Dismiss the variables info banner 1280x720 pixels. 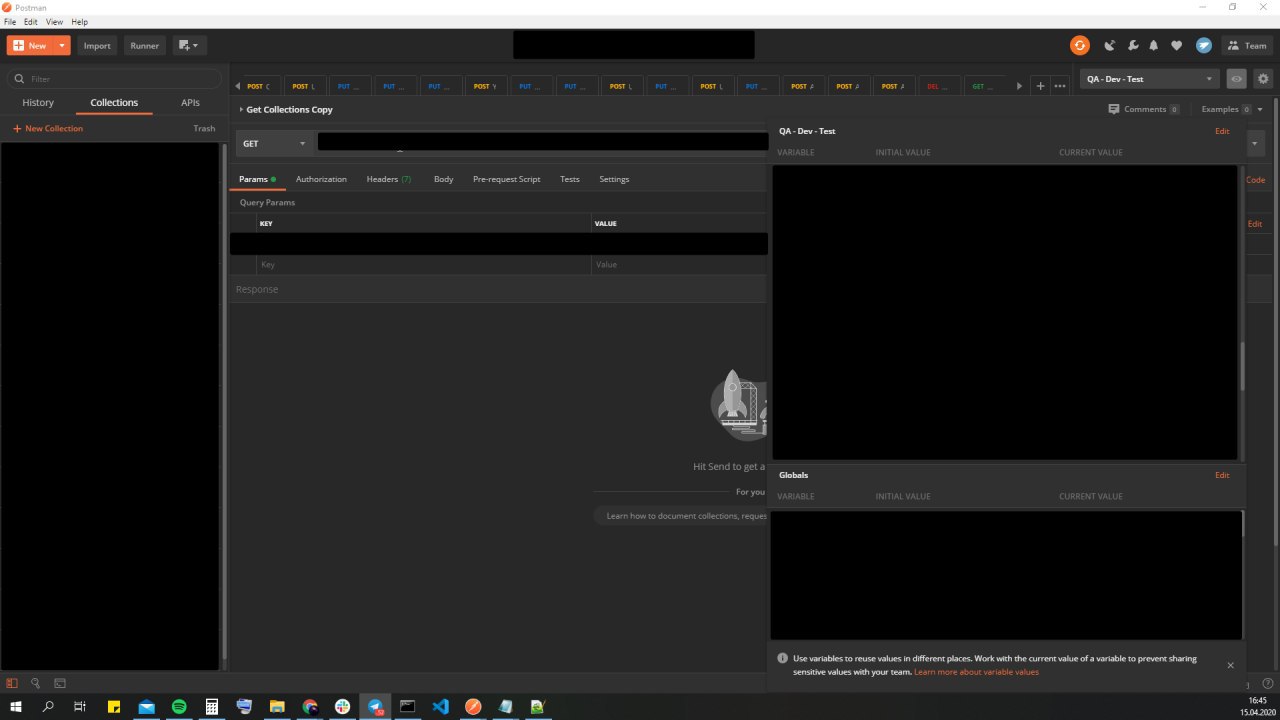(1230, 665)
